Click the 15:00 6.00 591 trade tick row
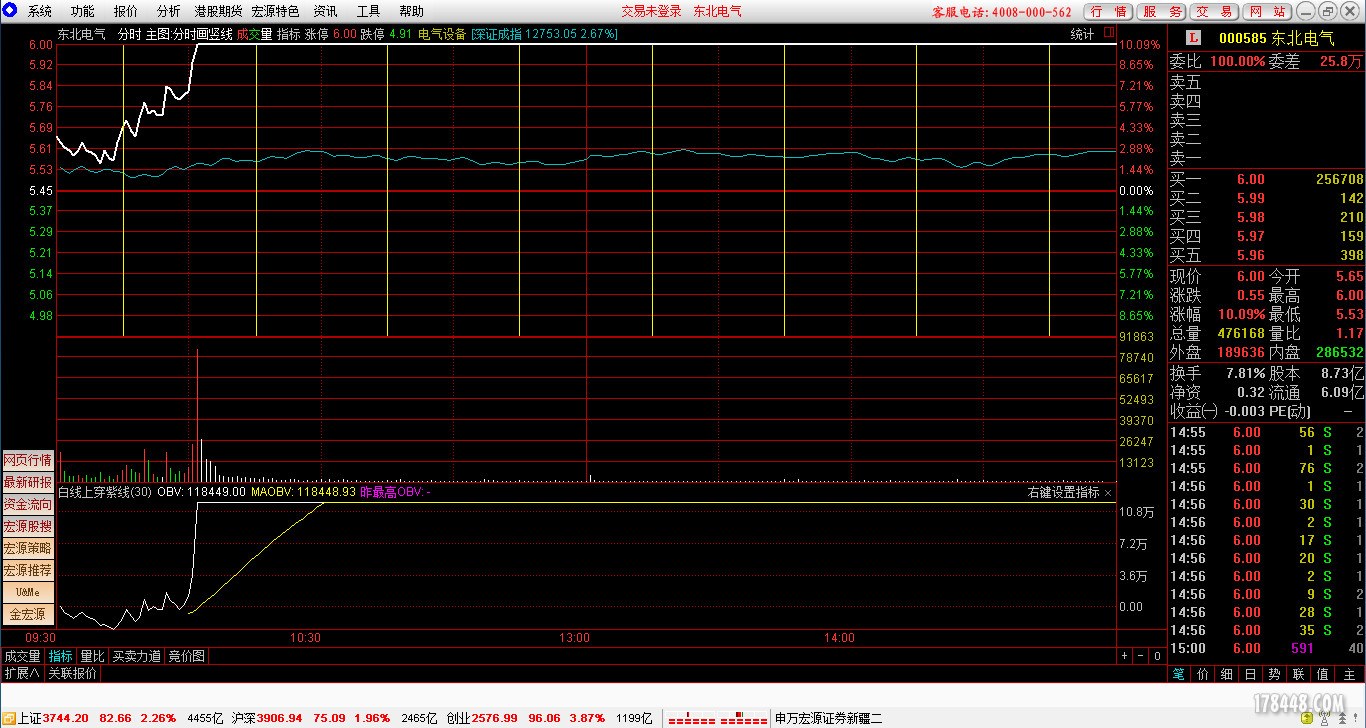 coord(1267,649)
